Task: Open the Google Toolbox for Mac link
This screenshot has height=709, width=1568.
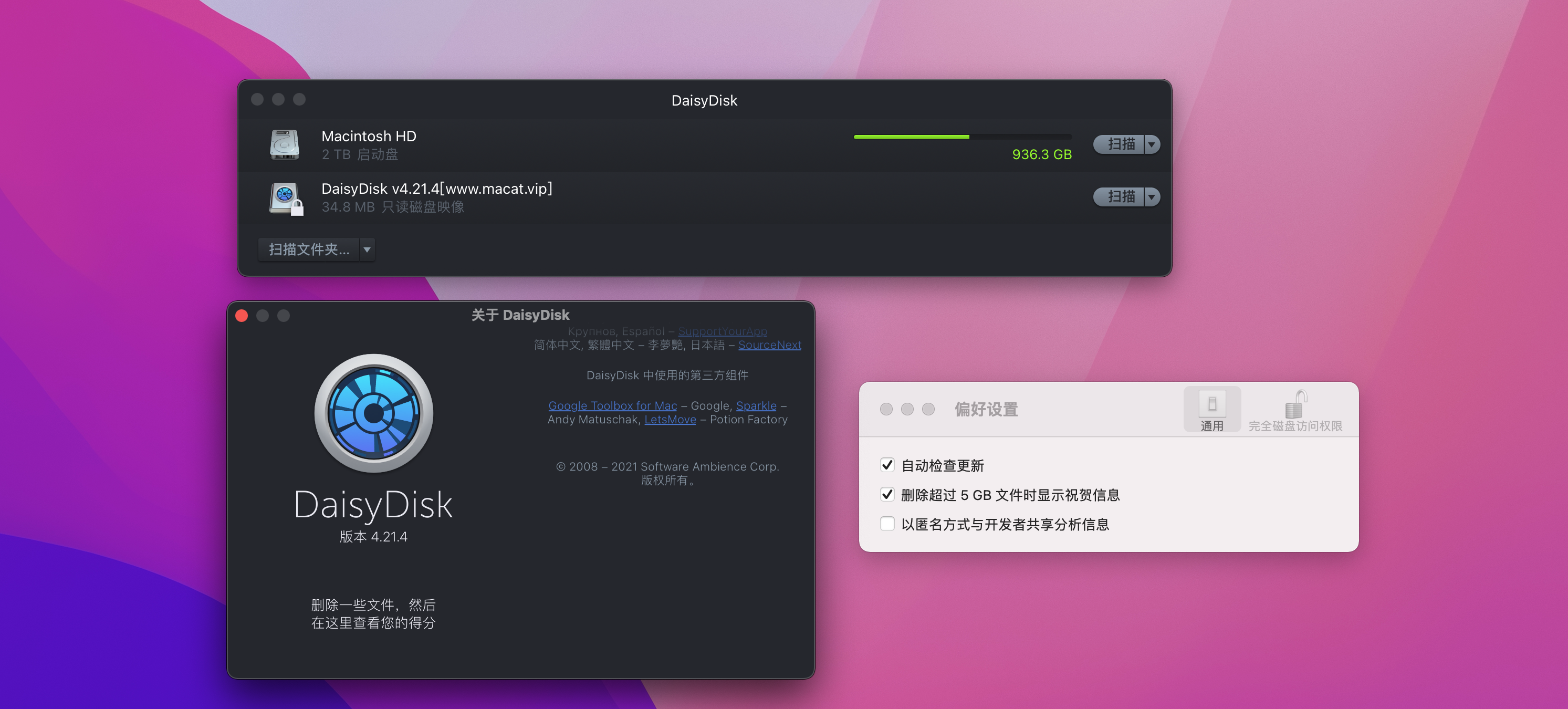Action: 612,406
